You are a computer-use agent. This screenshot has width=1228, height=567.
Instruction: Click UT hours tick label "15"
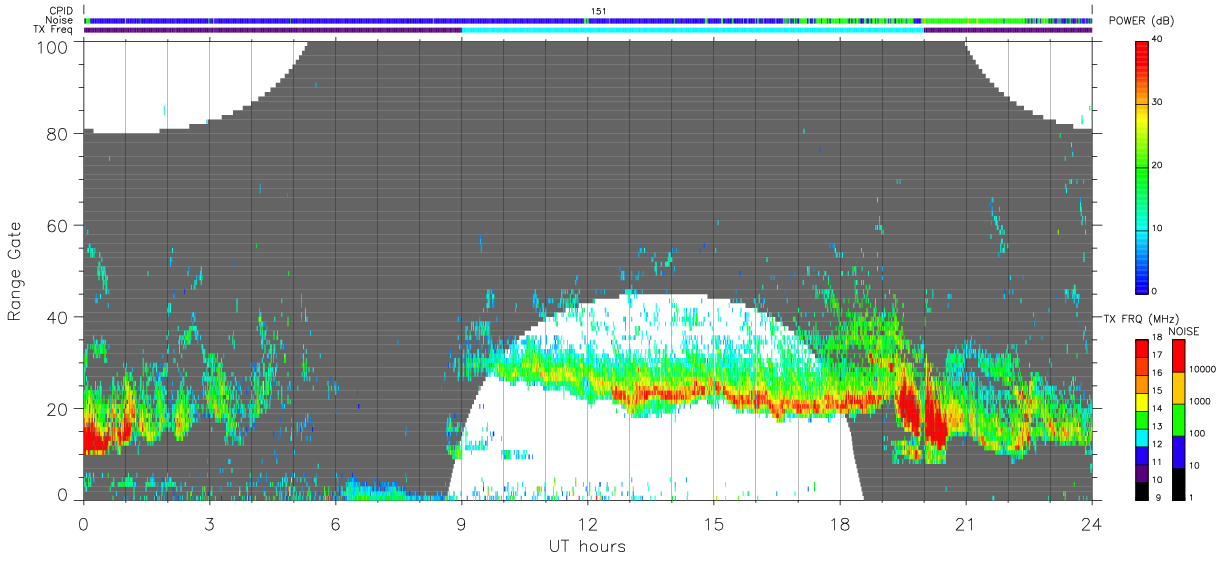(x=714, y=524)
